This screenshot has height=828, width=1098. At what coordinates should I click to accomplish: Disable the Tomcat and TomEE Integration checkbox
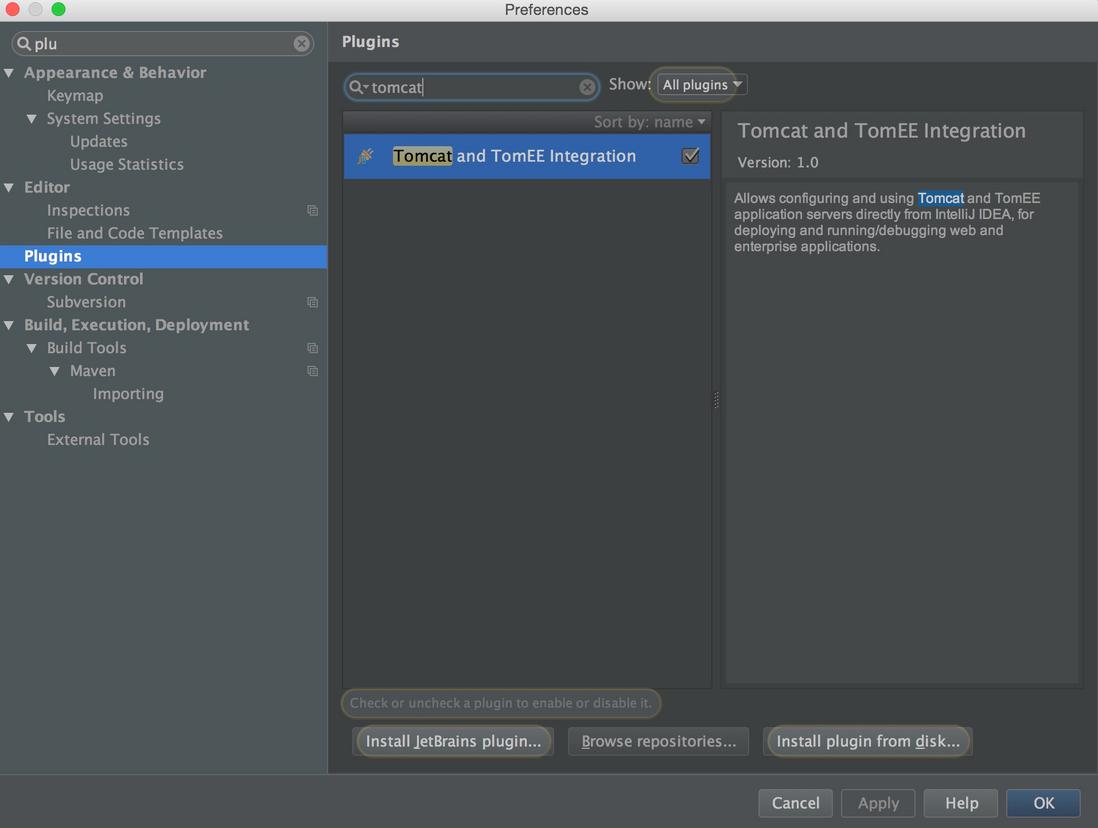[690, 156]
